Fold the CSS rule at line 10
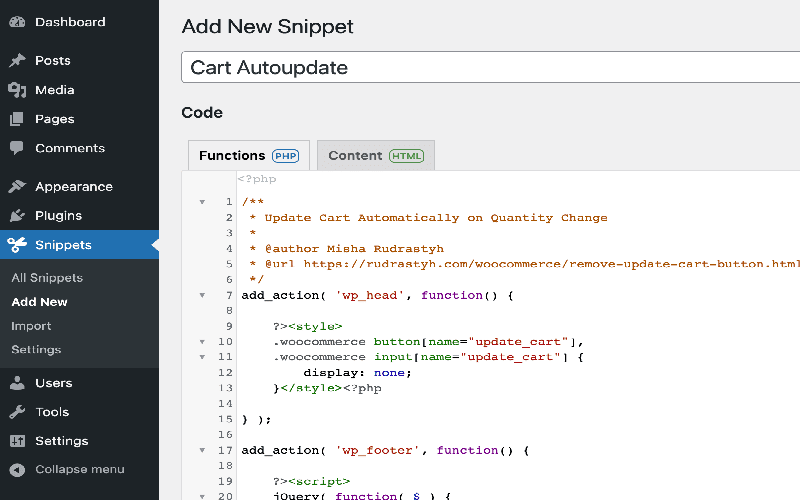Viewport: 800px width, 500px height. pyautogui.click(x=202, y=342)
